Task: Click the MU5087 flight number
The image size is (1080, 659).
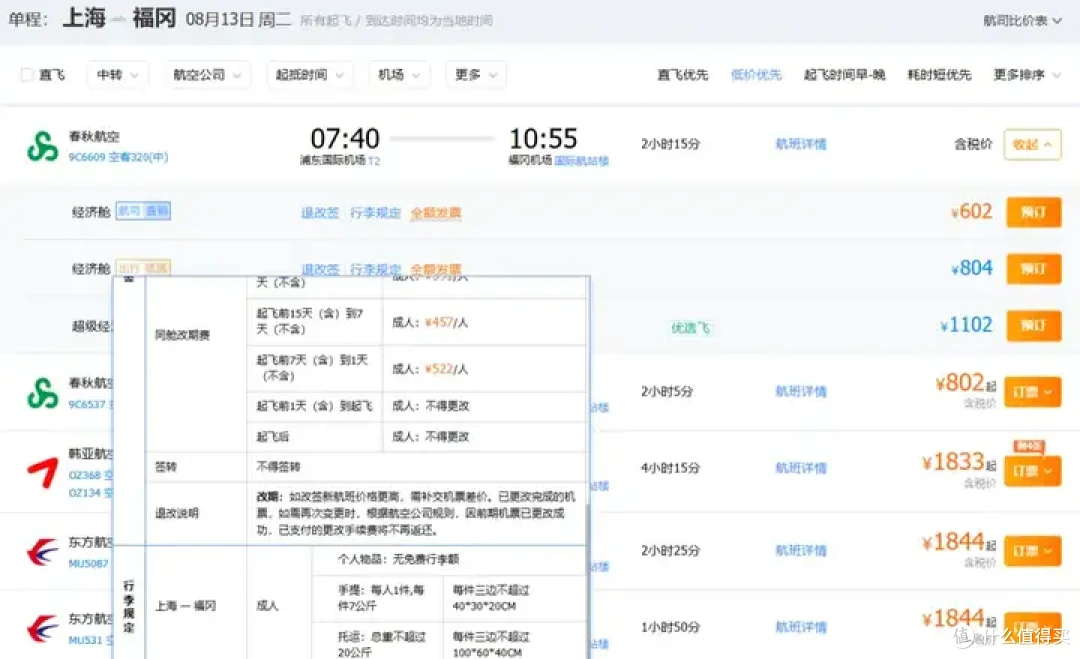Action: click(x=88, y=563)
